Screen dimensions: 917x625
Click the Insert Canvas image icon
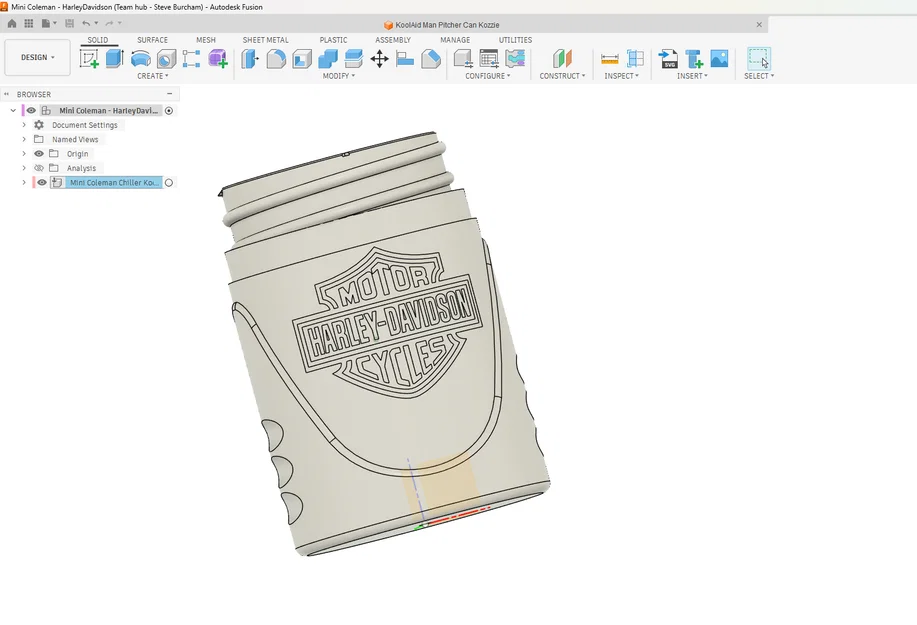pyautogui.click(x=719, y=58)
